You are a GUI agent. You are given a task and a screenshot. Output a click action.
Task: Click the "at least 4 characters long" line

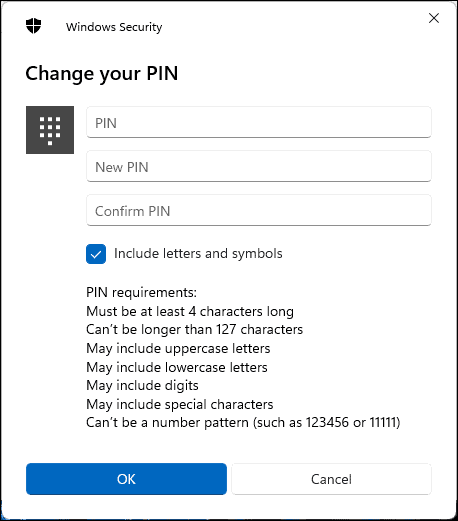[x=190, y=311]
